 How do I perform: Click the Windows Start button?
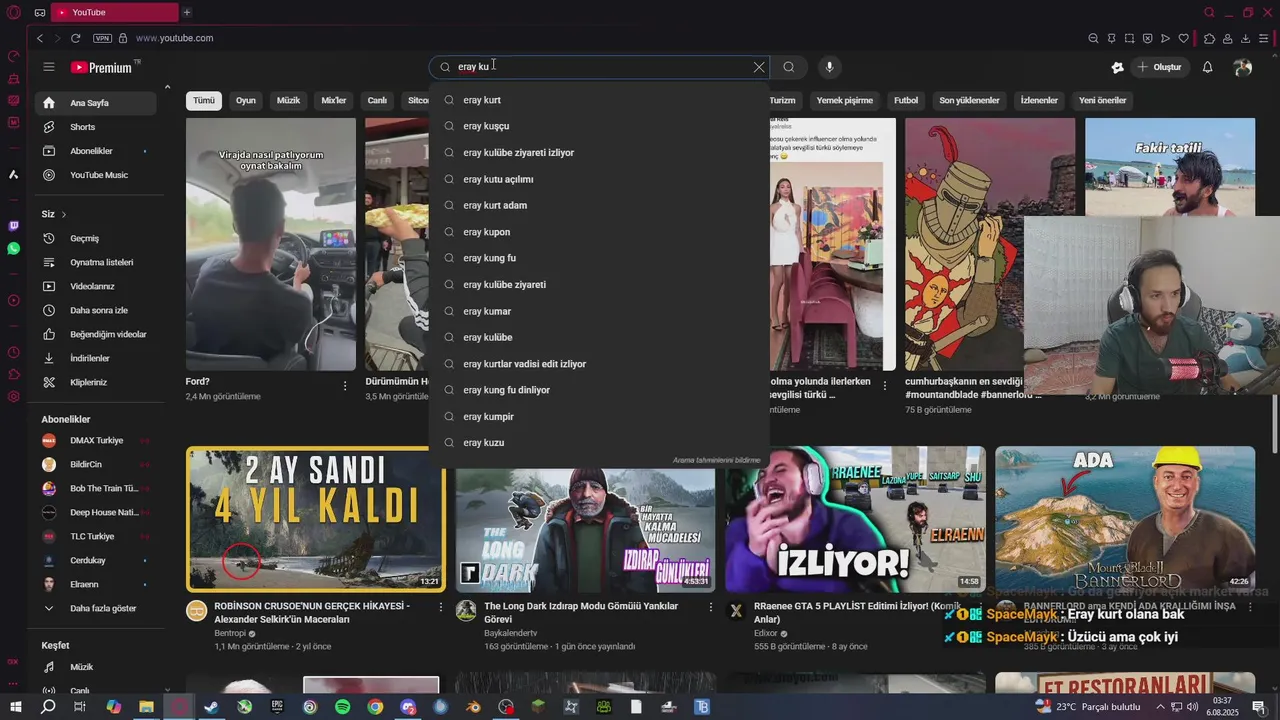coord(15,707)
